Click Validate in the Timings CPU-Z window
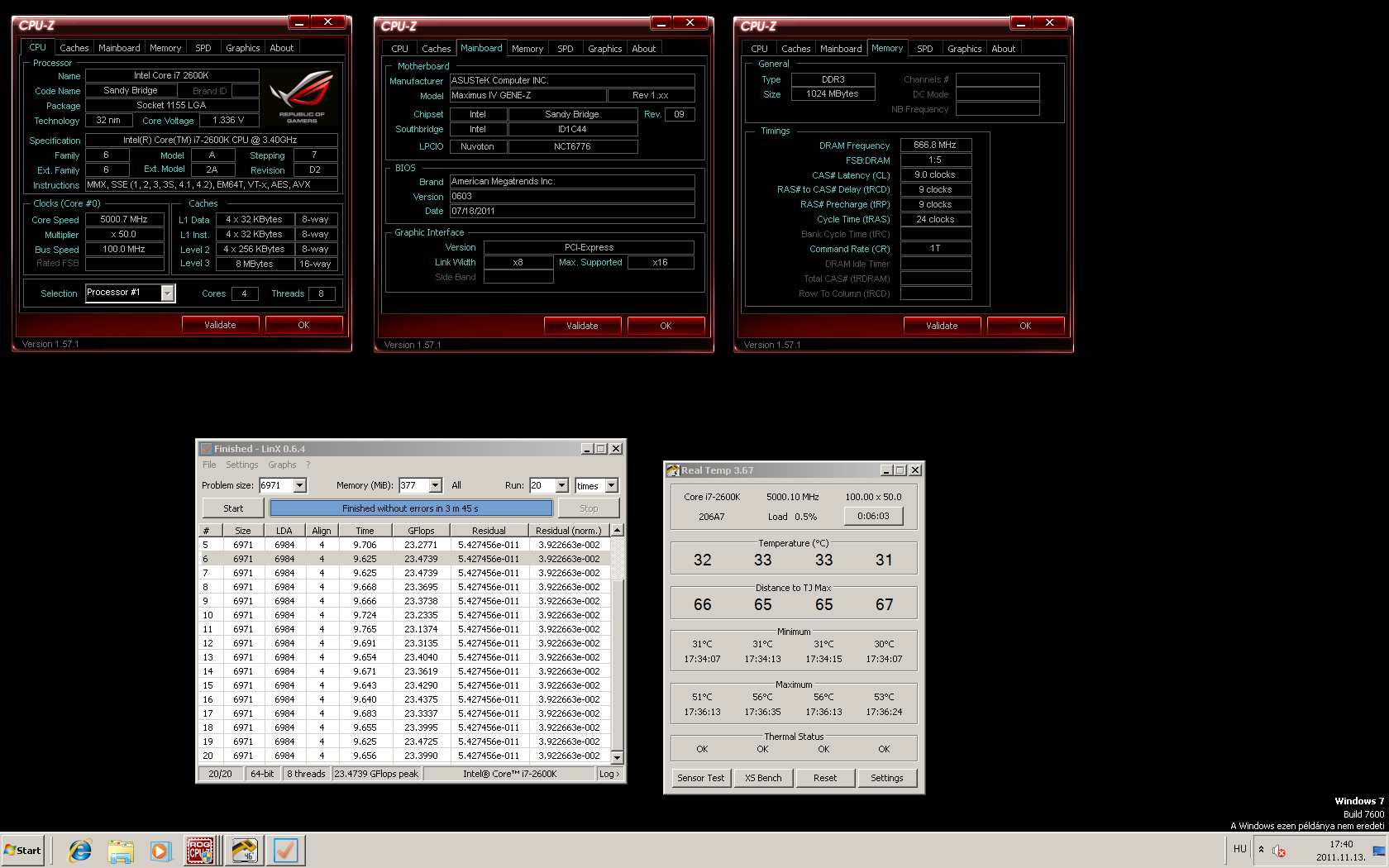Viewport: 1389px width, 868px height. [x=942, y=326]
